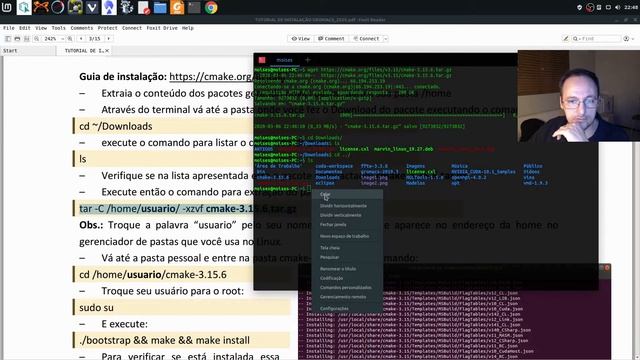Open the raccoon application icon in the panel
This screenshot has height=360, width=640.
(127, 7)
